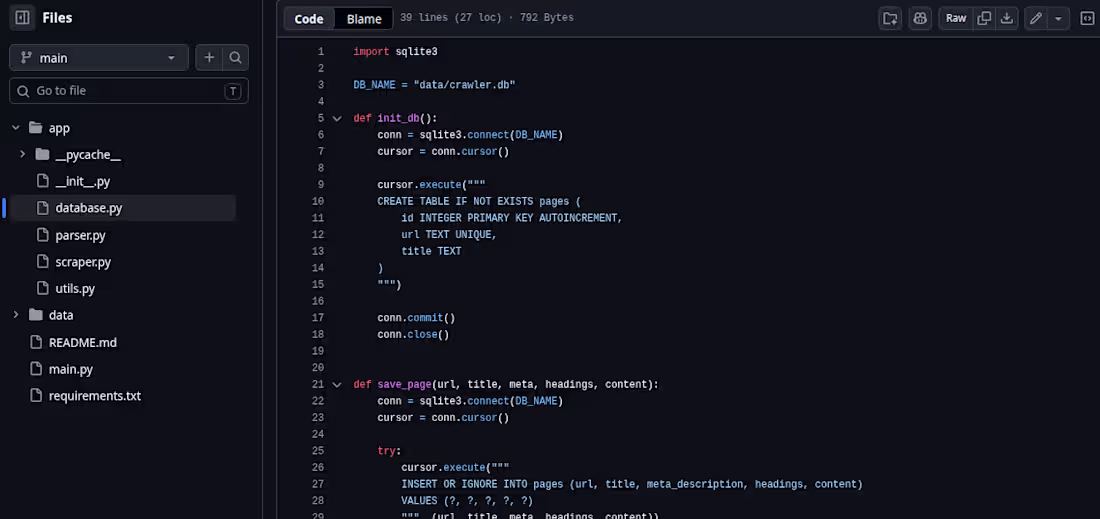1100x519 pixels.
Task: Click line number 1
Action: point(321,51)
